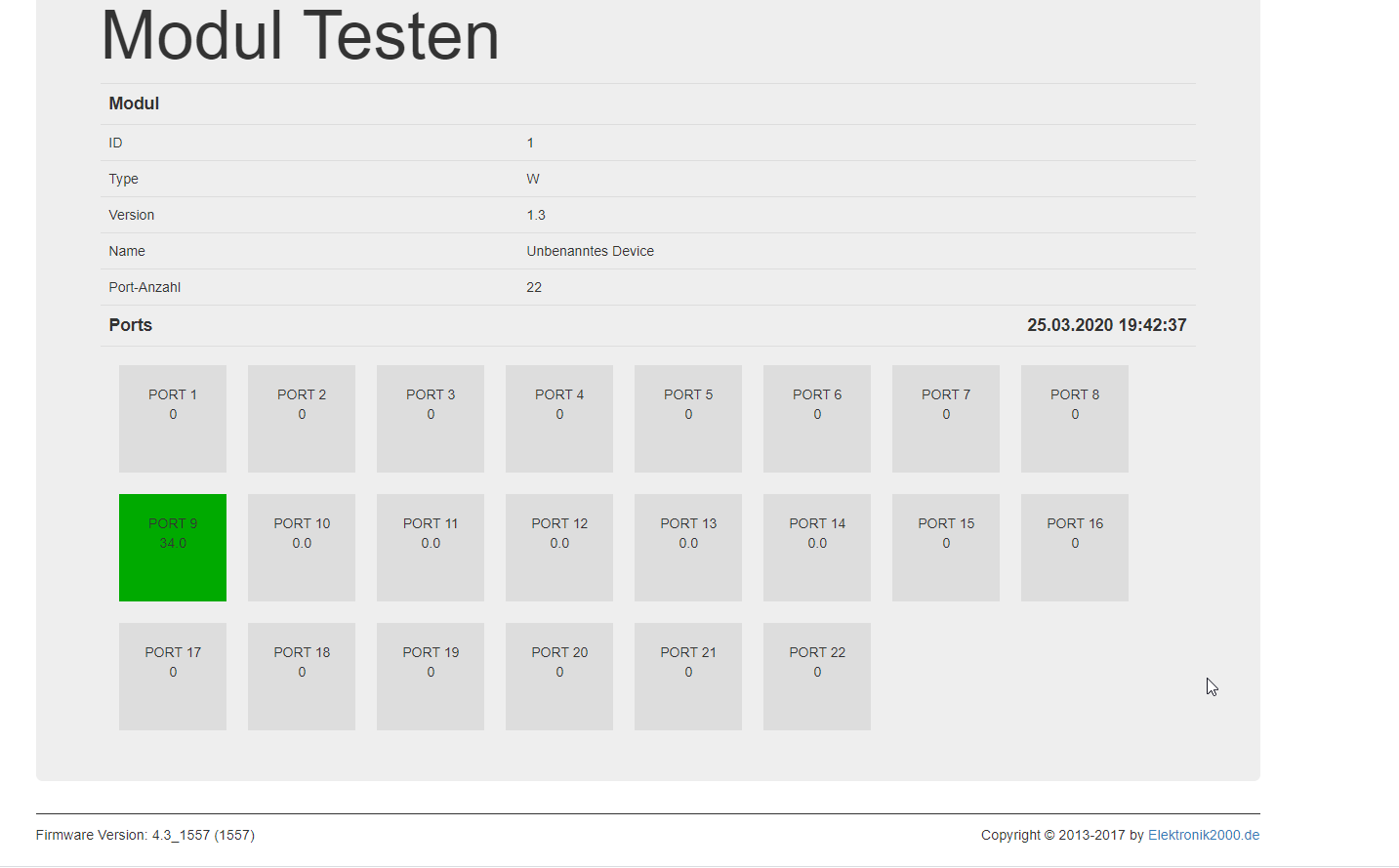Viewport: 1399px width, 868px height.
Task: Select the PORT 22 tile
Action: click(x=817, y=677)
